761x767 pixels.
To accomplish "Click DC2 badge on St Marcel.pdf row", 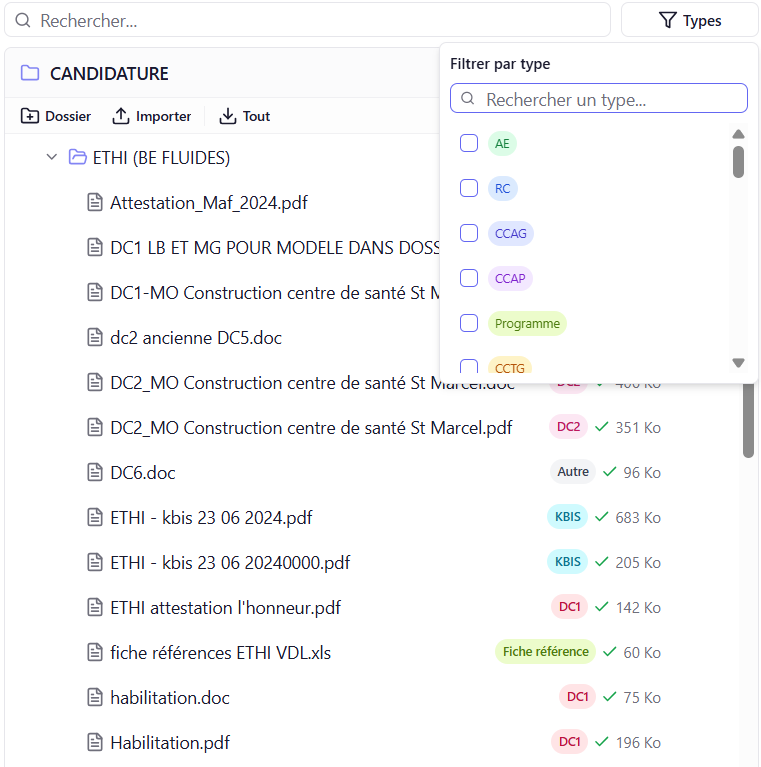I will (568, 427).
